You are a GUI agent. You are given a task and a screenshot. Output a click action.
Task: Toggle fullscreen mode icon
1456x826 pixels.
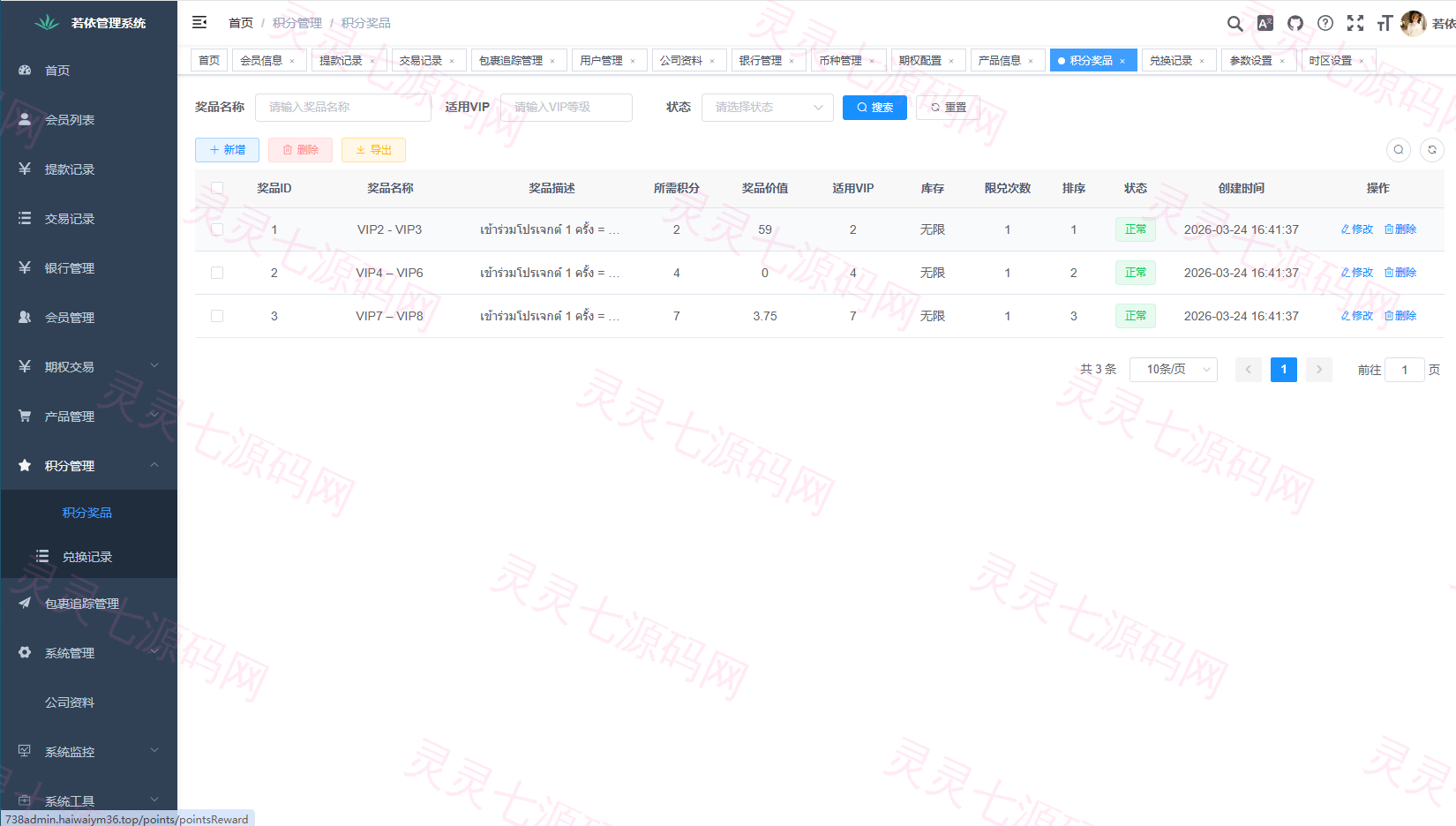(x=1355, y=24)
